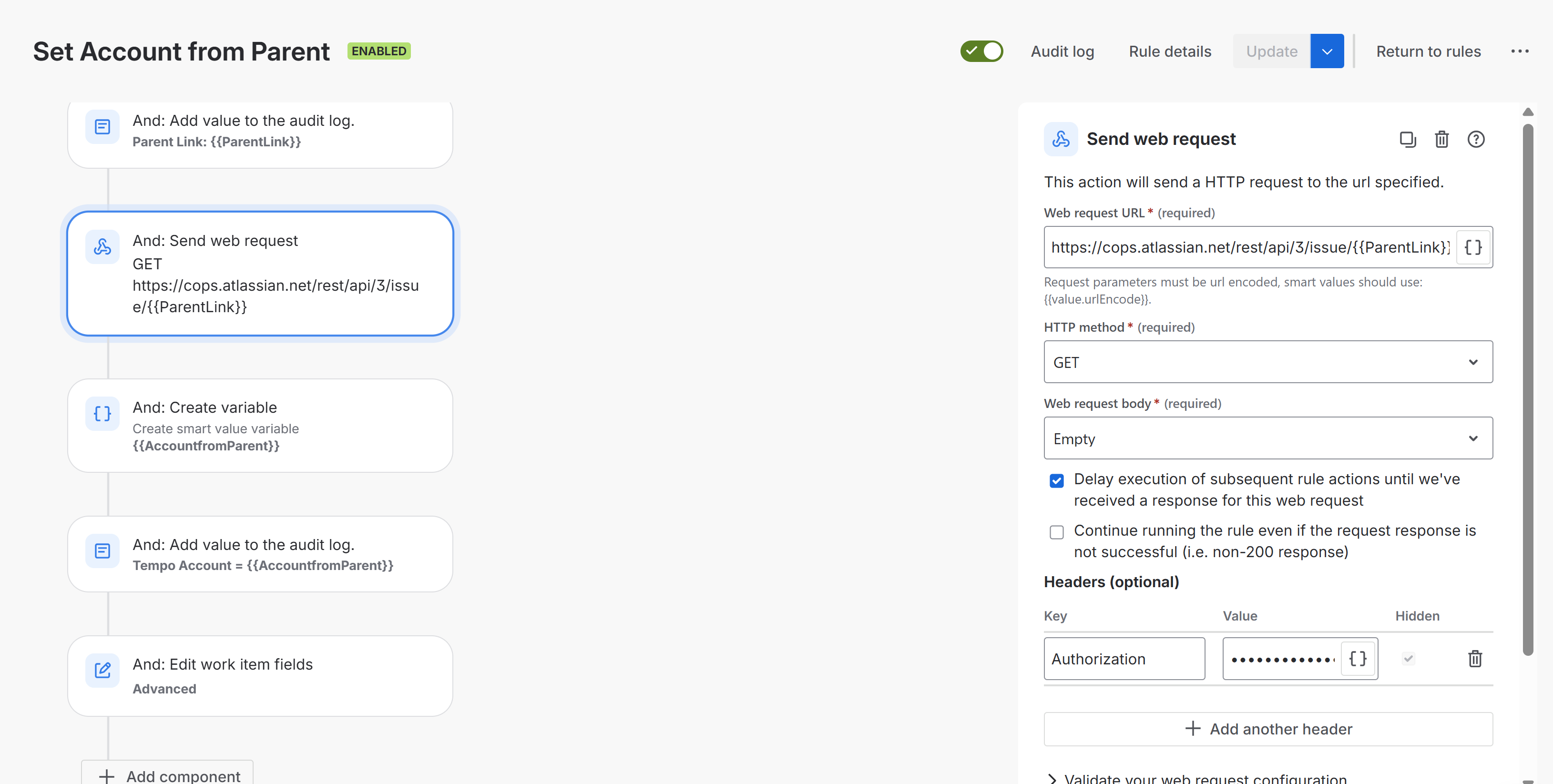Open help for Send web request
Screen dimensions: 1553x784
pos(1475,139)
